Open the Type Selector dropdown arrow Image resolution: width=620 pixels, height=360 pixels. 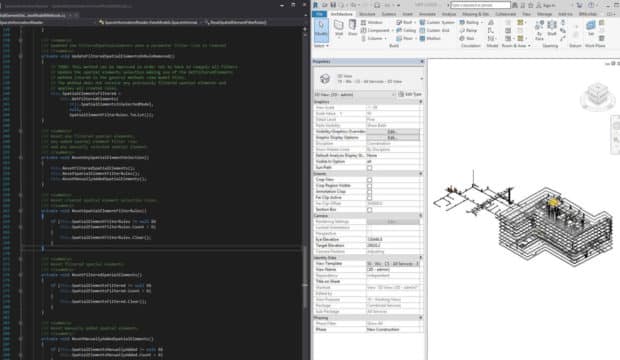(x=421, y=79)
